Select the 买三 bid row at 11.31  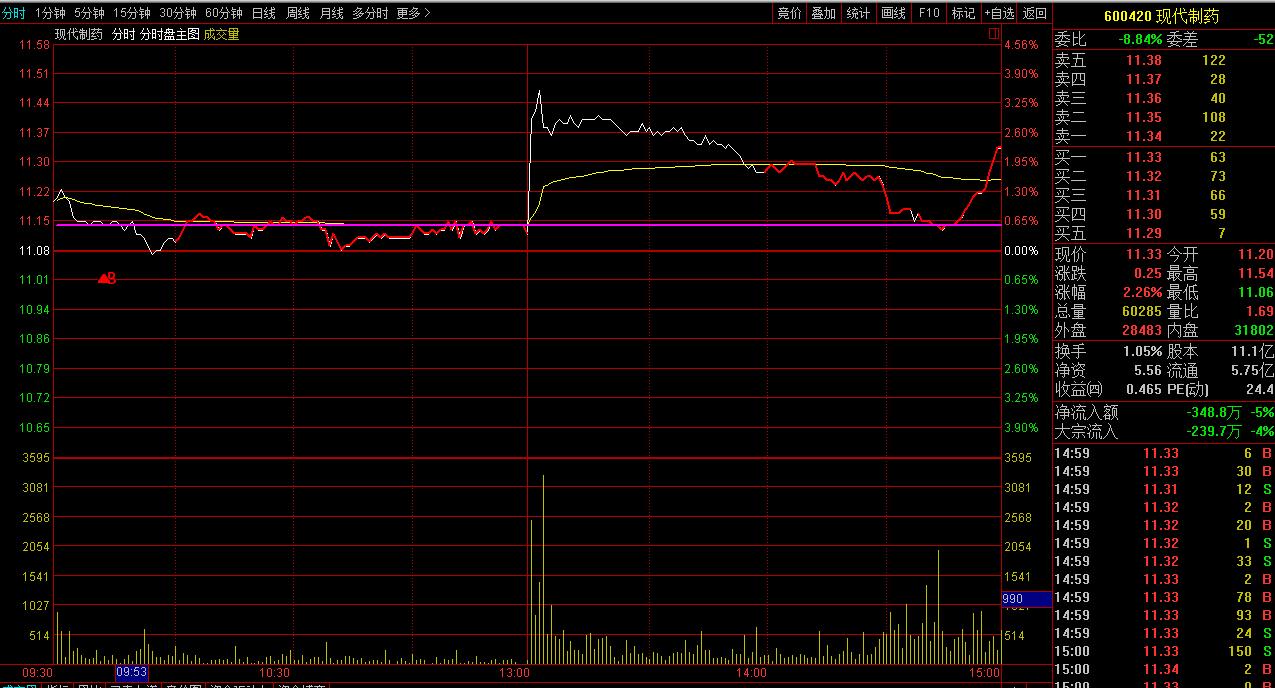[1163, 195]
